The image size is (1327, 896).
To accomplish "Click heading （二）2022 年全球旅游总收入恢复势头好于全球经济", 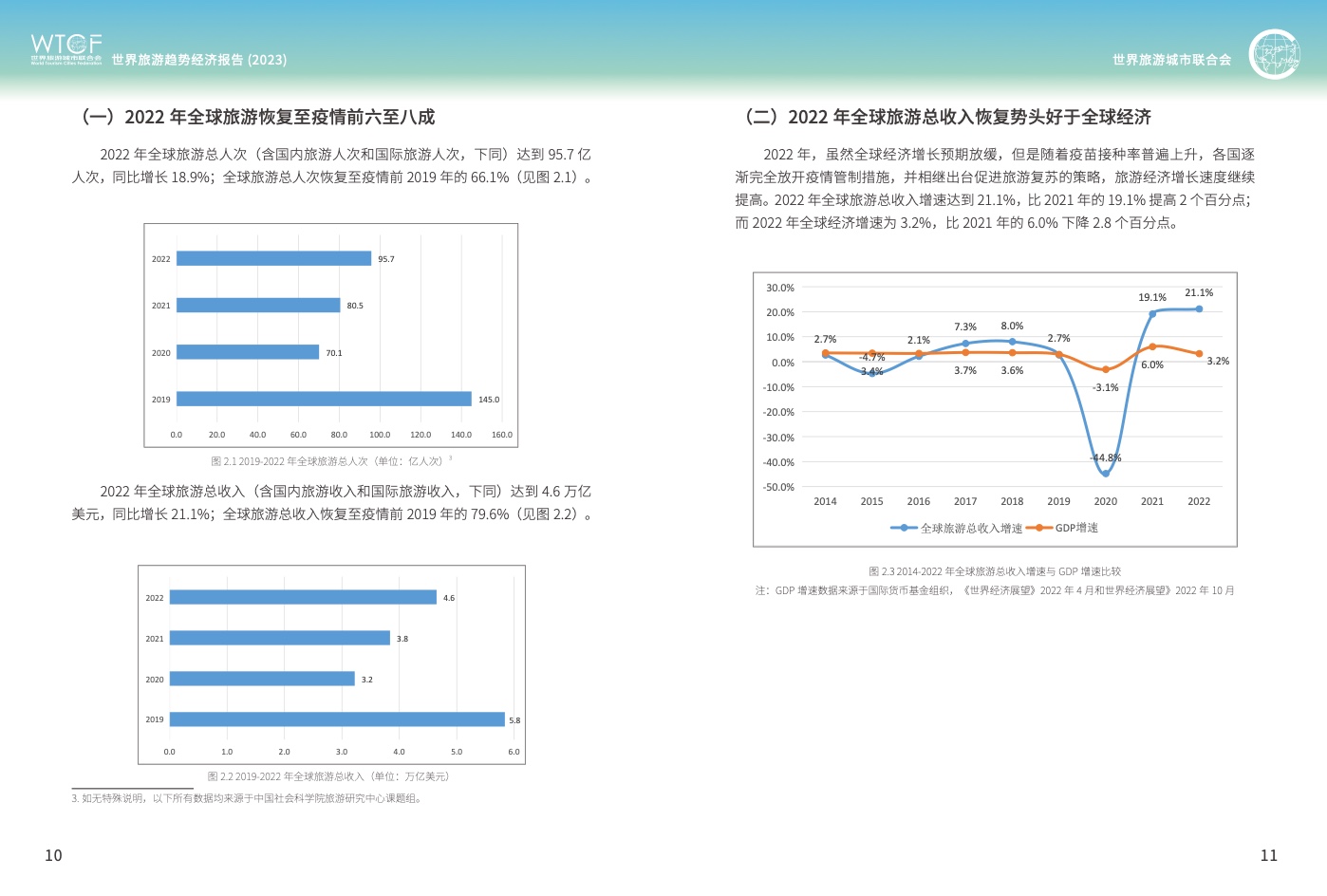I will click(947, 117).
